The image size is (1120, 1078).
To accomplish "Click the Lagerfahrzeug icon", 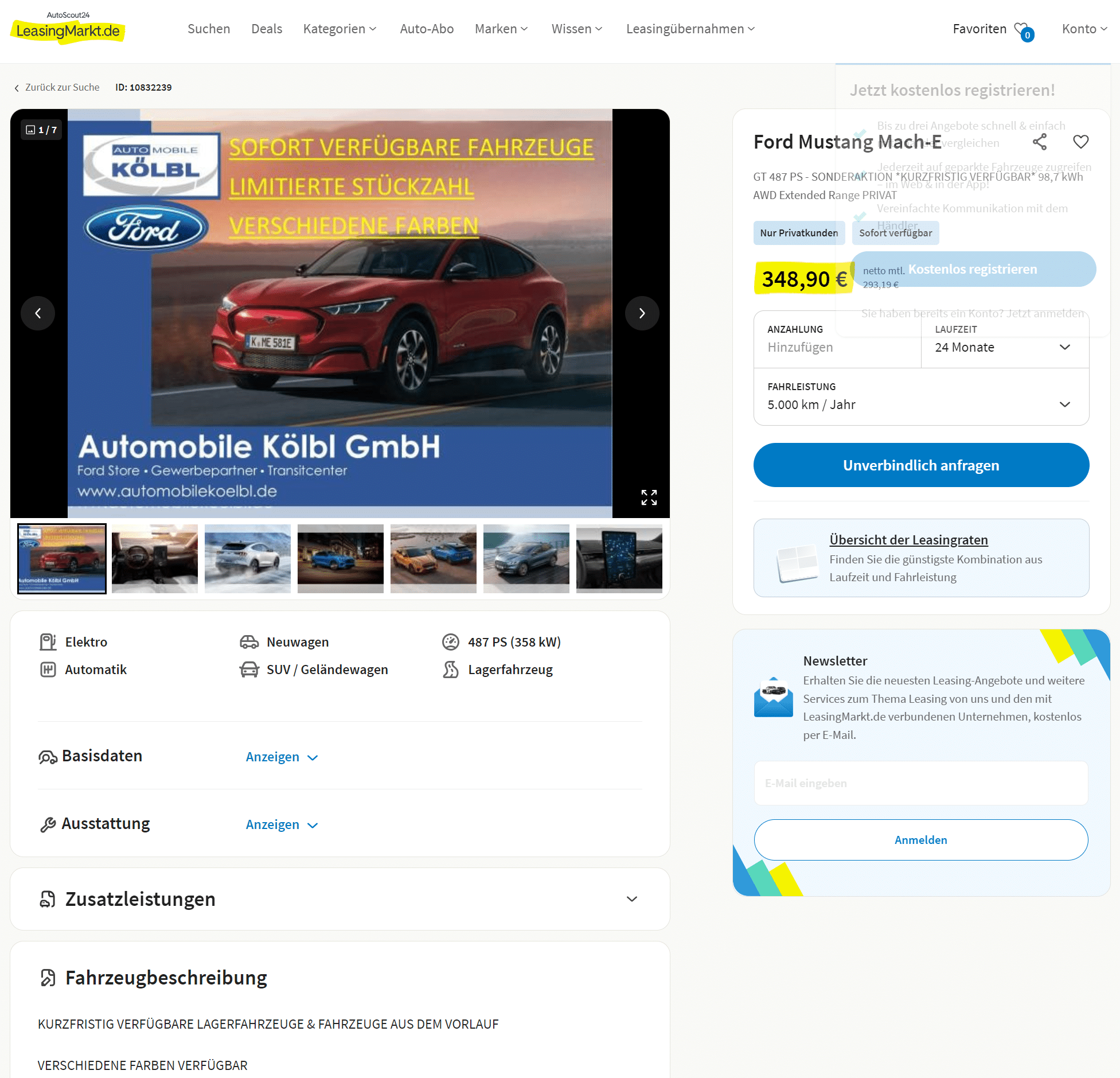I will tap(451, 669).
